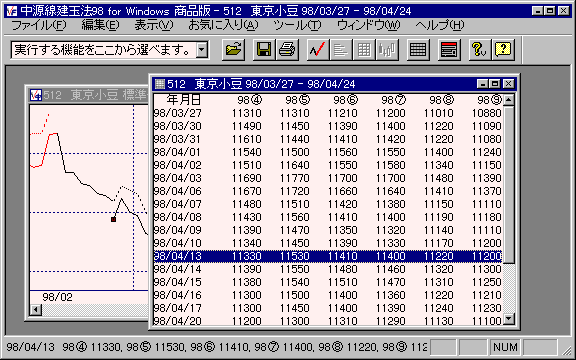Viewport: 576px width, 360px height.
Task: Click value 10880 in 98/03/27 row
Action: click(487, 113)
